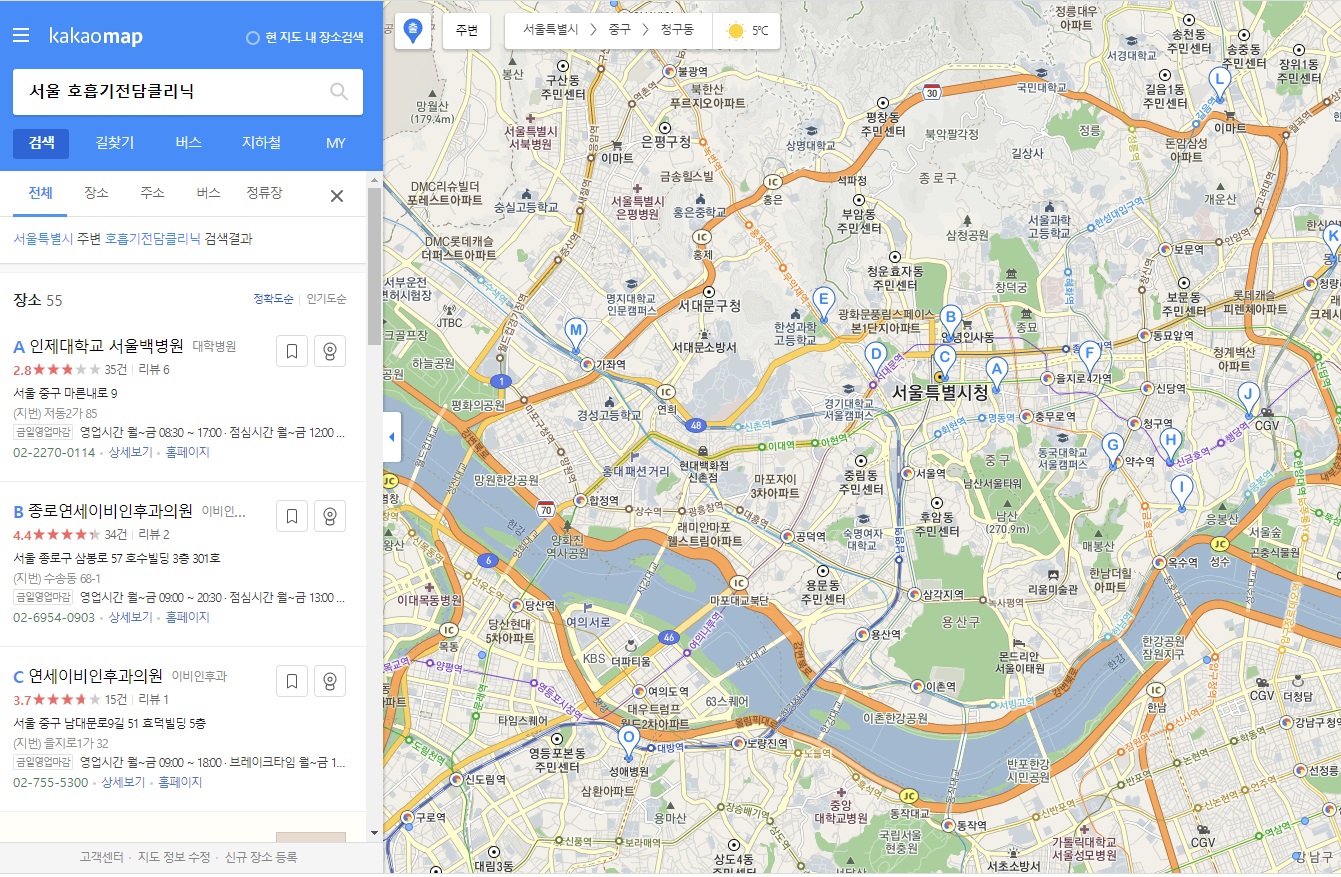Focus the search input field
Viewport: 1341px width, 877px height.
click(170, 92)
